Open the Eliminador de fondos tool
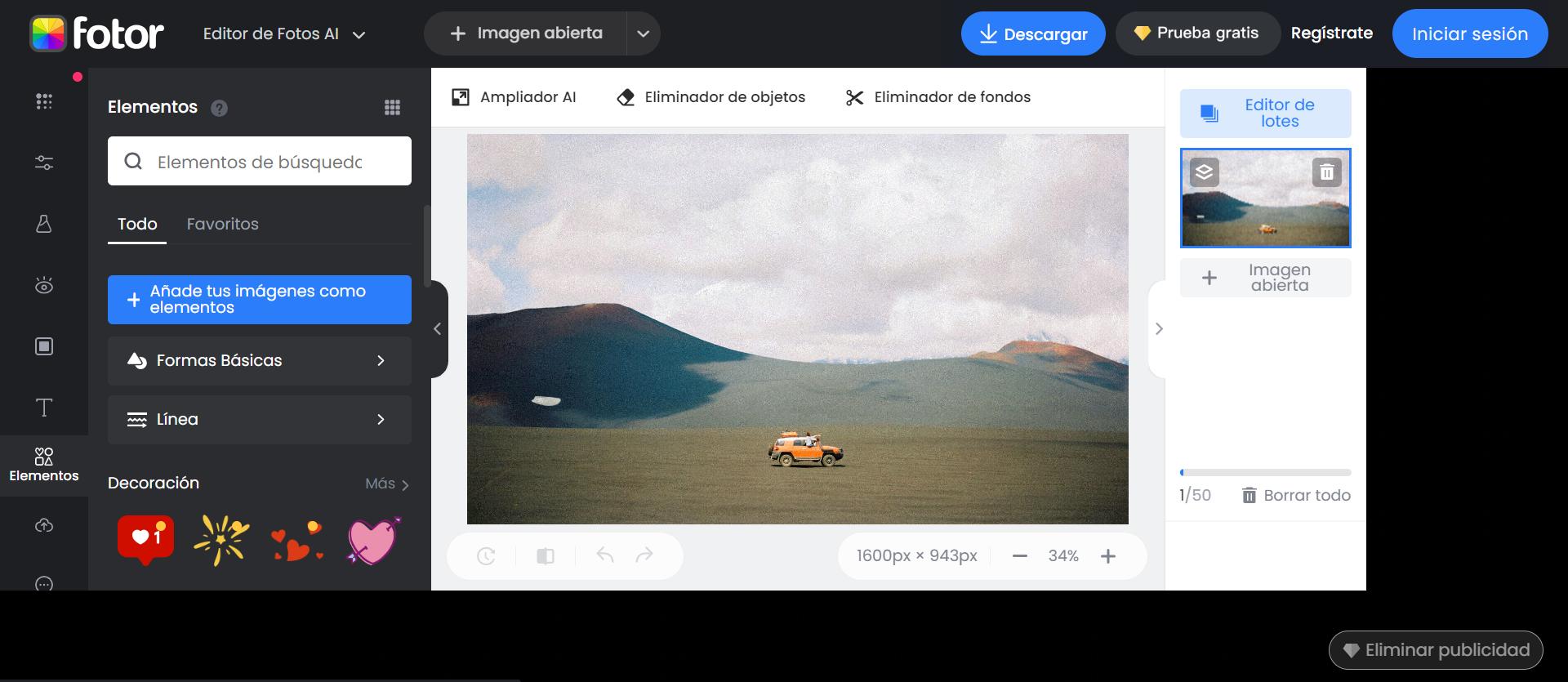The image size is (1568, 682). point(938,97)
